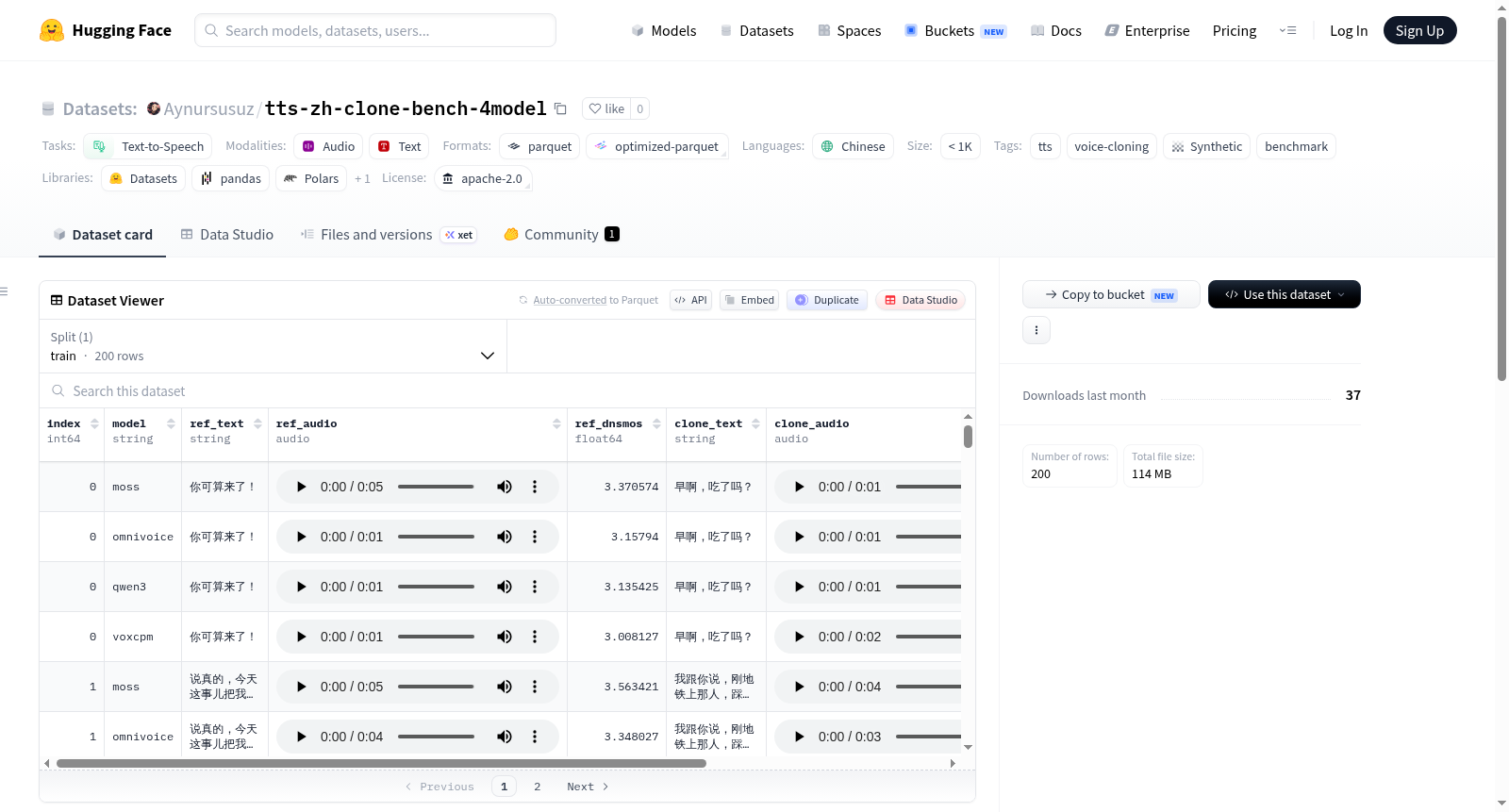The width and height of the screenshot is (1509, 812).
Task: Open ref_audio options for the voxcpm row
Action: coord(535,637)
